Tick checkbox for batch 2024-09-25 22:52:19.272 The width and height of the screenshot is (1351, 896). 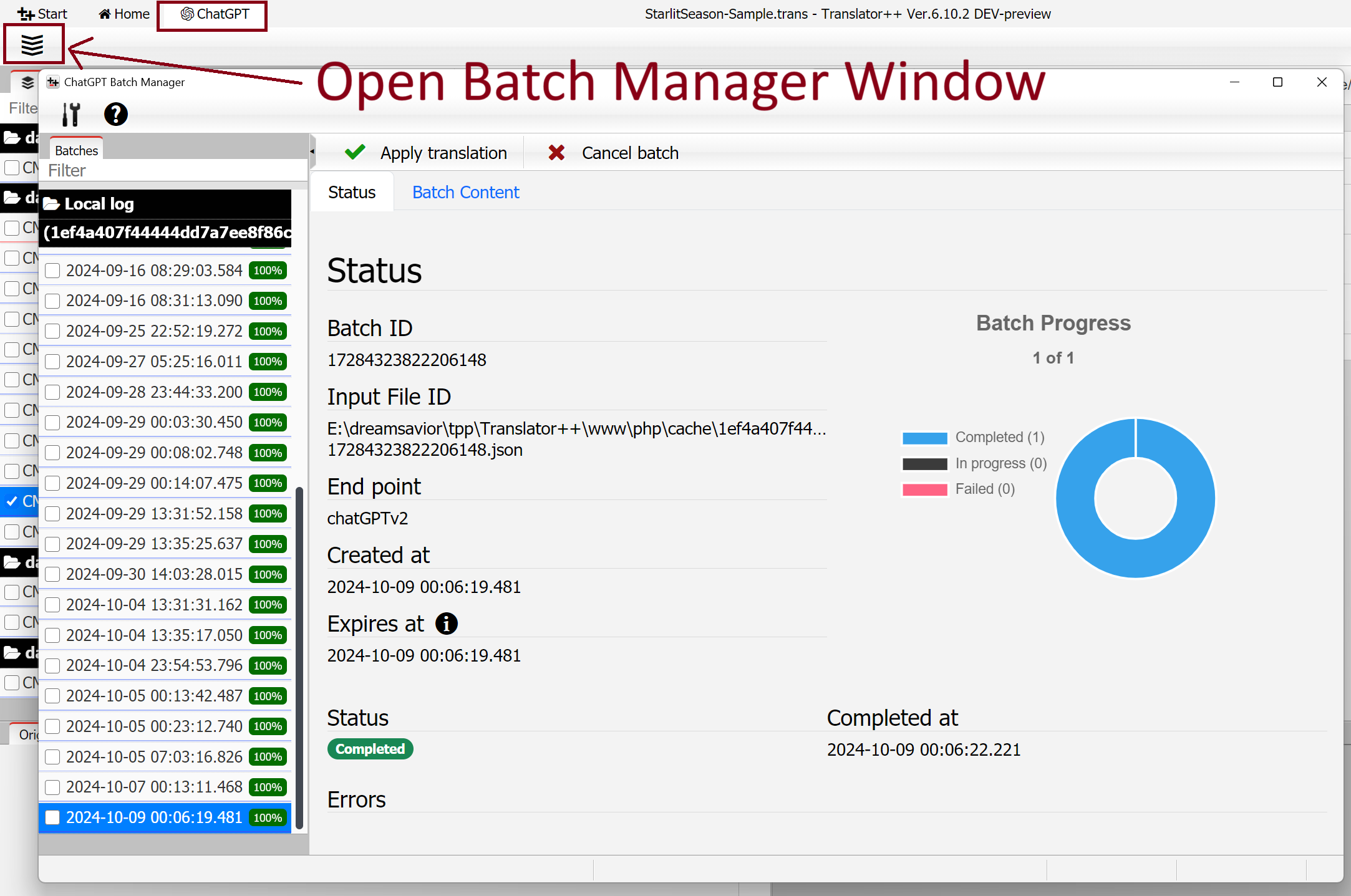pyautogui.click(x=52, y=331)
